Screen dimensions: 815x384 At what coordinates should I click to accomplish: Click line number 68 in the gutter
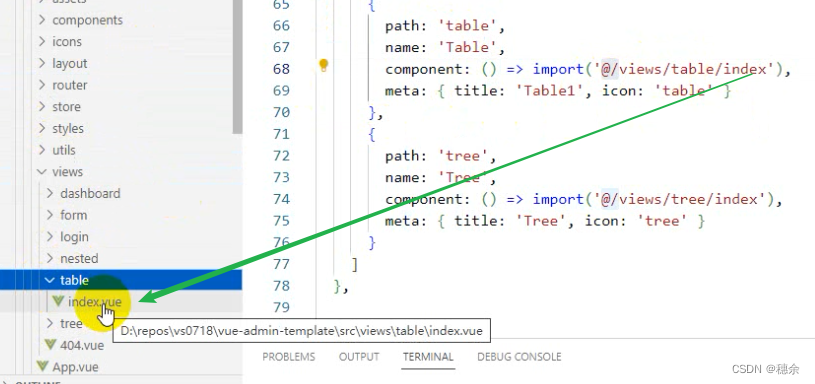tap(281, 69)
